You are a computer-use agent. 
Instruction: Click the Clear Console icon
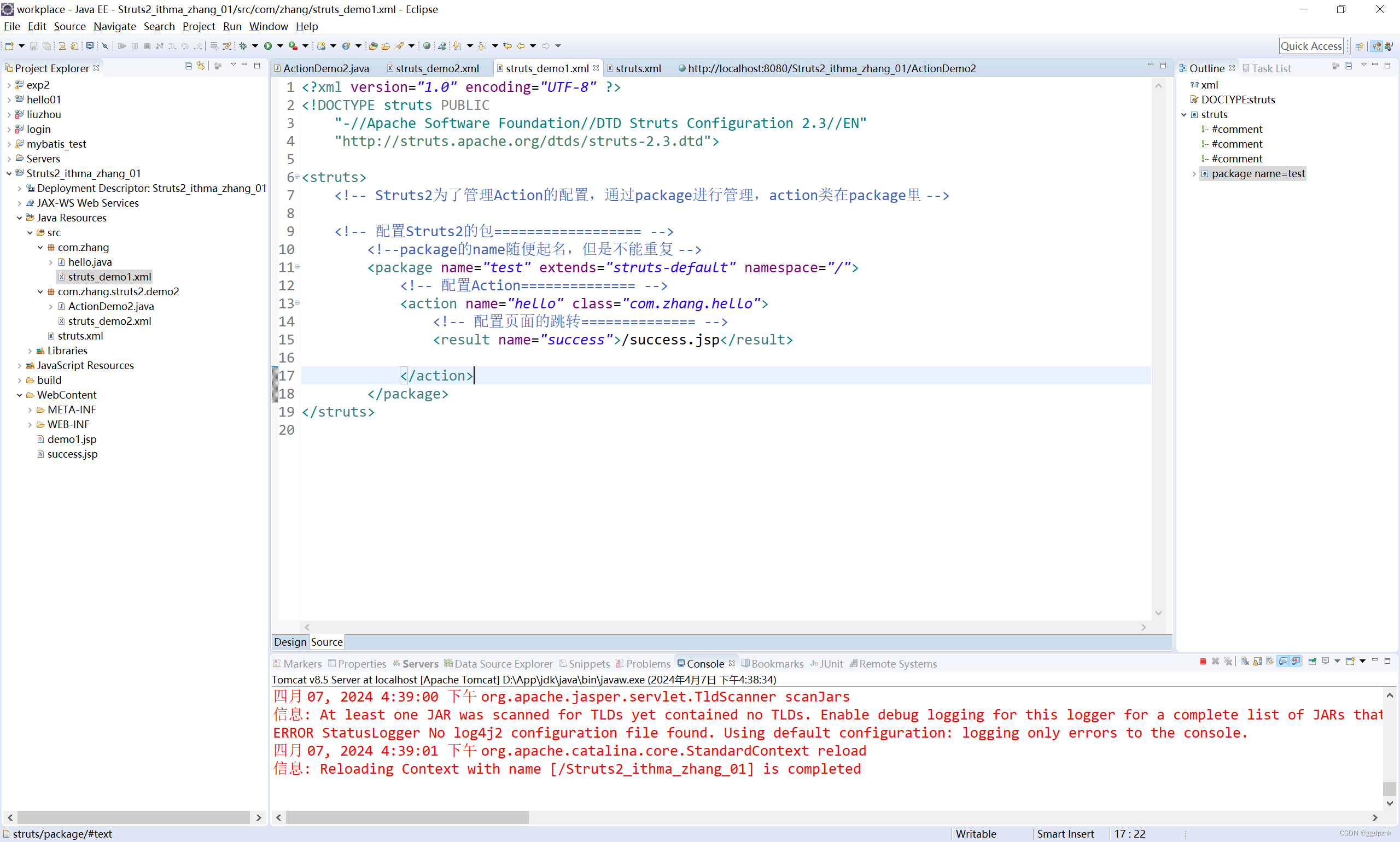(x=1245, y=662)
